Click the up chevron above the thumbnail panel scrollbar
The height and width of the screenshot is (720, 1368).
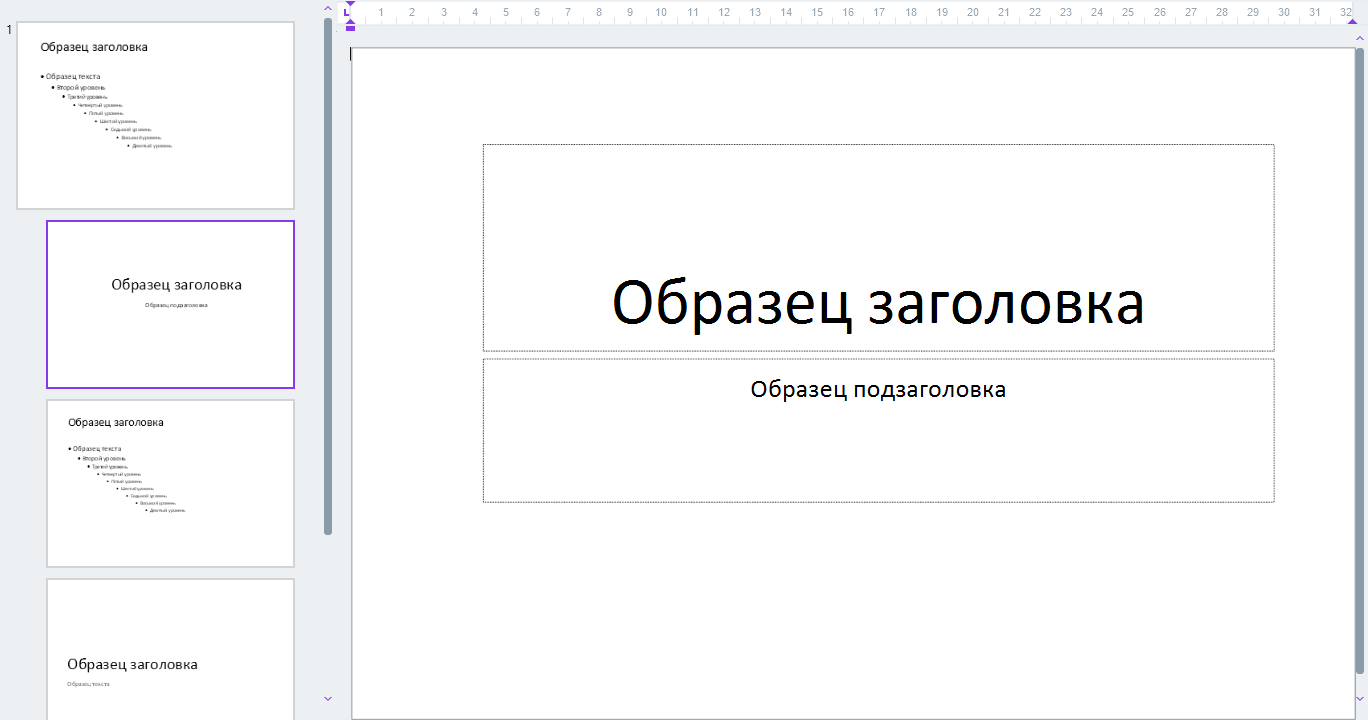(x=326, y=8)
